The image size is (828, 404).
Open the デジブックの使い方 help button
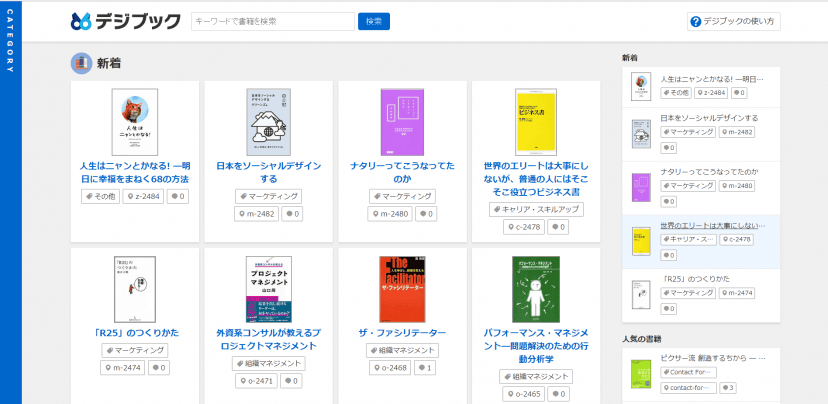pos(733,21)
